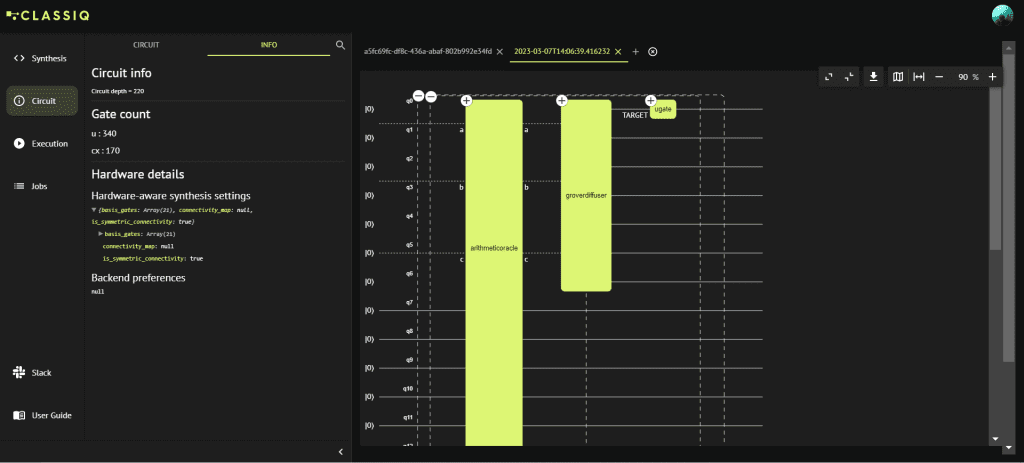Expand the basis_gates Array(21) entry
The height and width of the screenshot is (463, 1024).
click(101, 234)
